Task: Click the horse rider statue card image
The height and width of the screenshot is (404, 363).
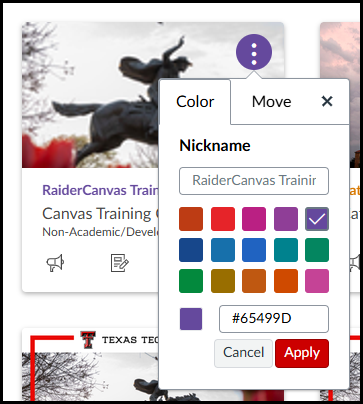Action: (x=90, y=95)
